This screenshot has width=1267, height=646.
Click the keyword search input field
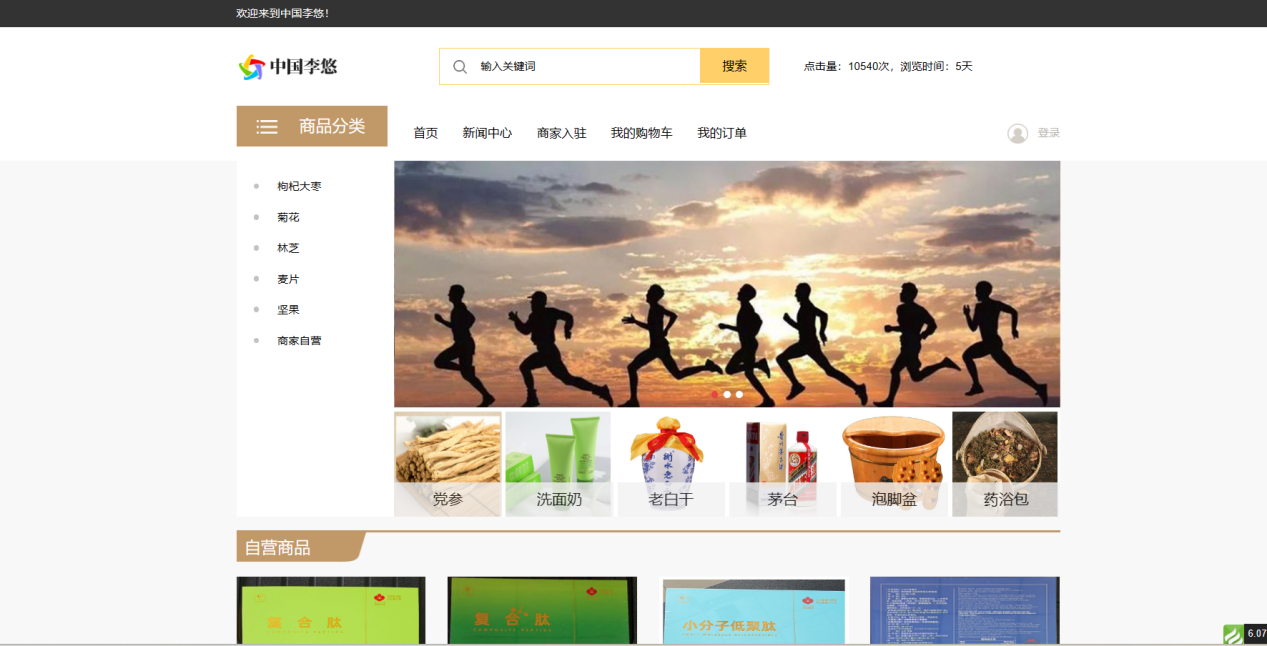point(585,67)
